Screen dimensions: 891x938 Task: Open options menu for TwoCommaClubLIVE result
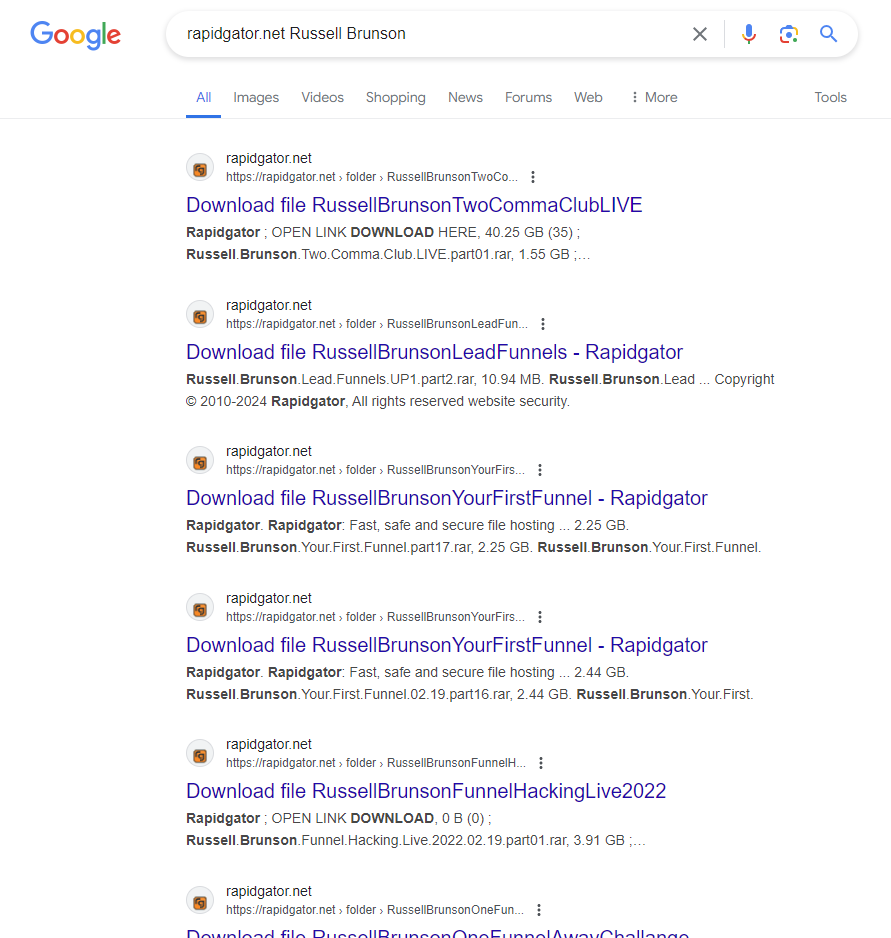(x=533, y=177)
